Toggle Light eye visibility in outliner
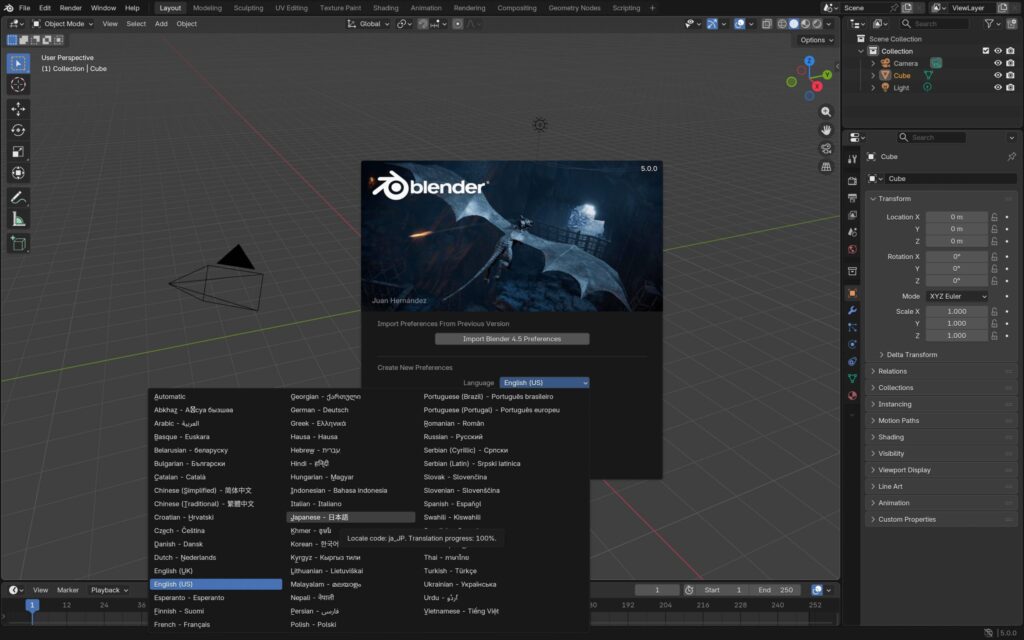 click(x=998, y=88)
